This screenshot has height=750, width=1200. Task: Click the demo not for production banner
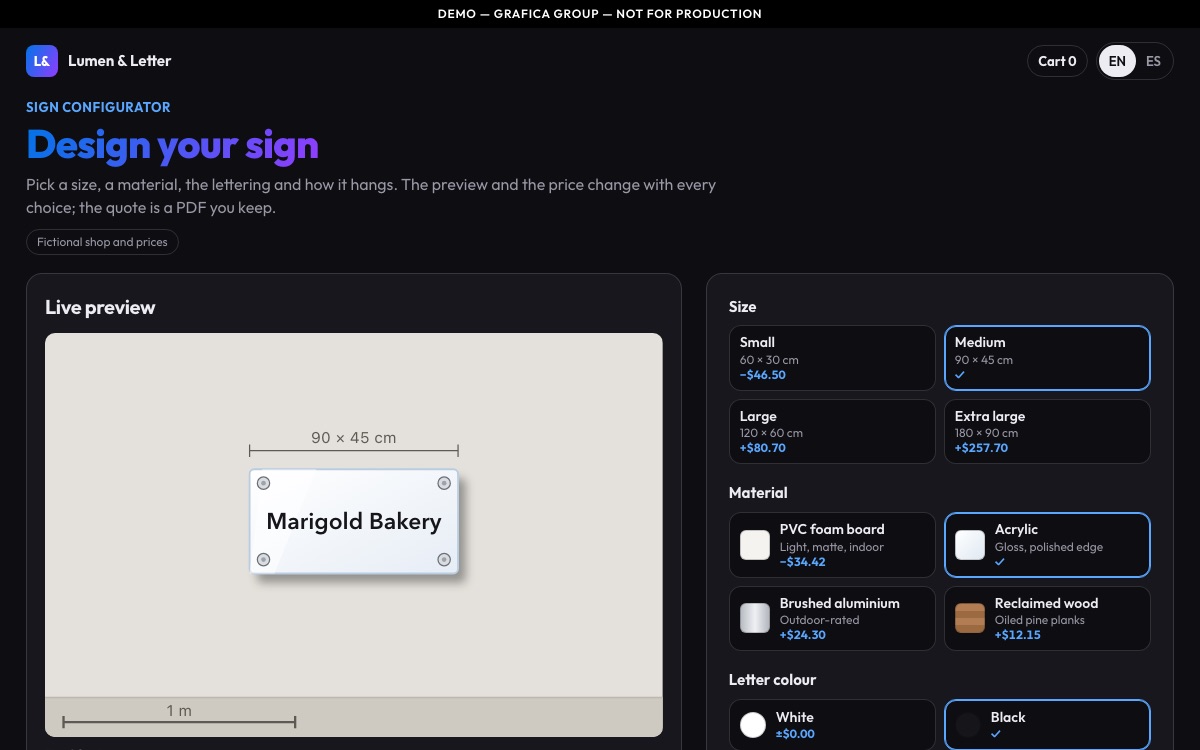(600, 14)
